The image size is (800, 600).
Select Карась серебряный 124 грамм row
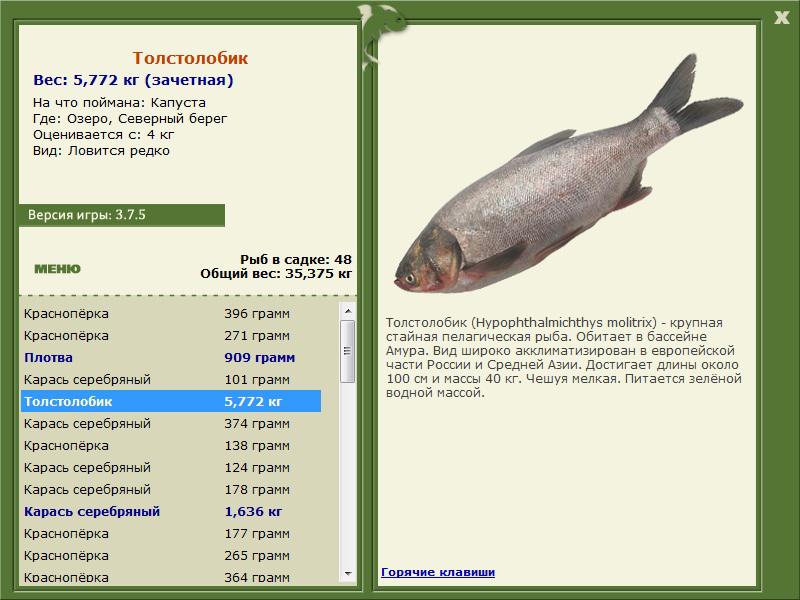pyautogui.click(x=171, y=467)
